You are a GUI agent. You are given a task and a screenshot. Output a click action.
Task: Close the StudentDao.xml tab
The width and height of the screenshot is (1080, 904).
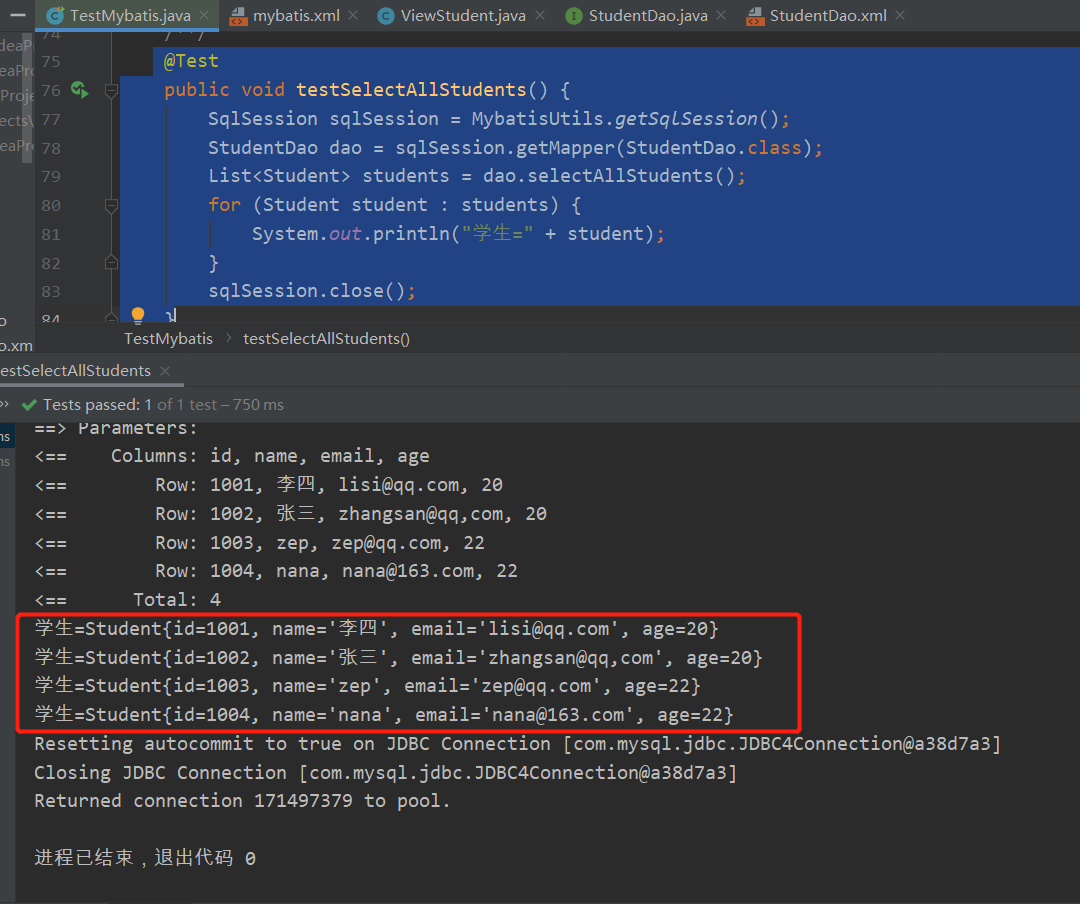point(900,15)
